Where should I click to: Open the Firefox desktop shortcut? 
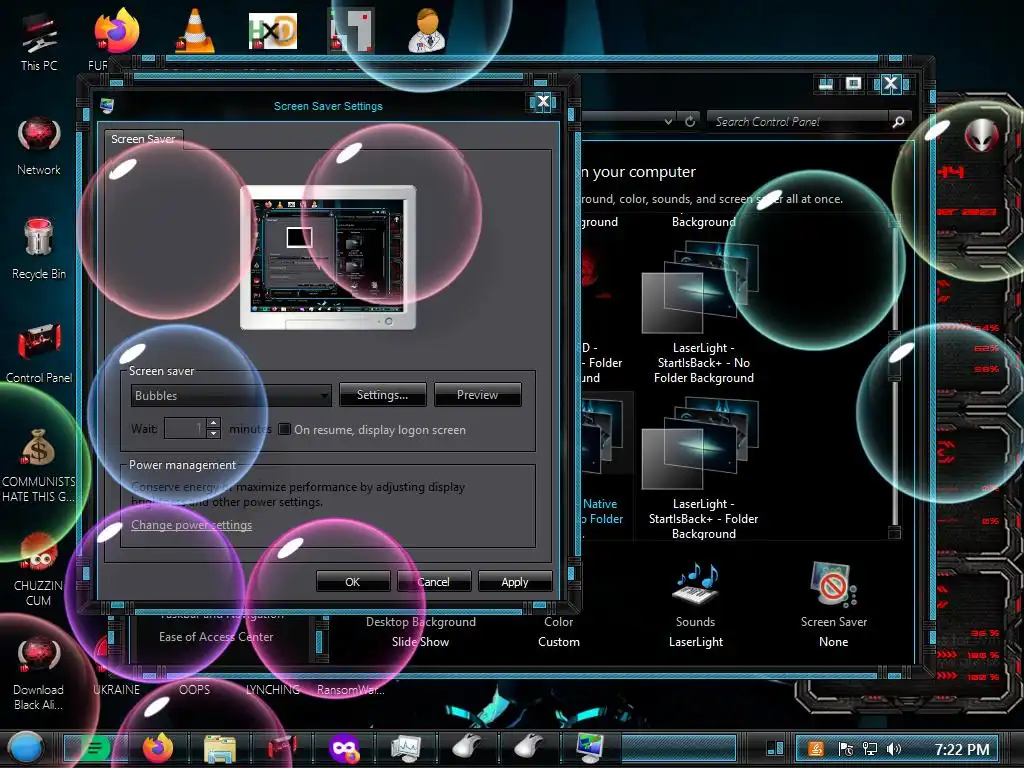click(116, 33)
